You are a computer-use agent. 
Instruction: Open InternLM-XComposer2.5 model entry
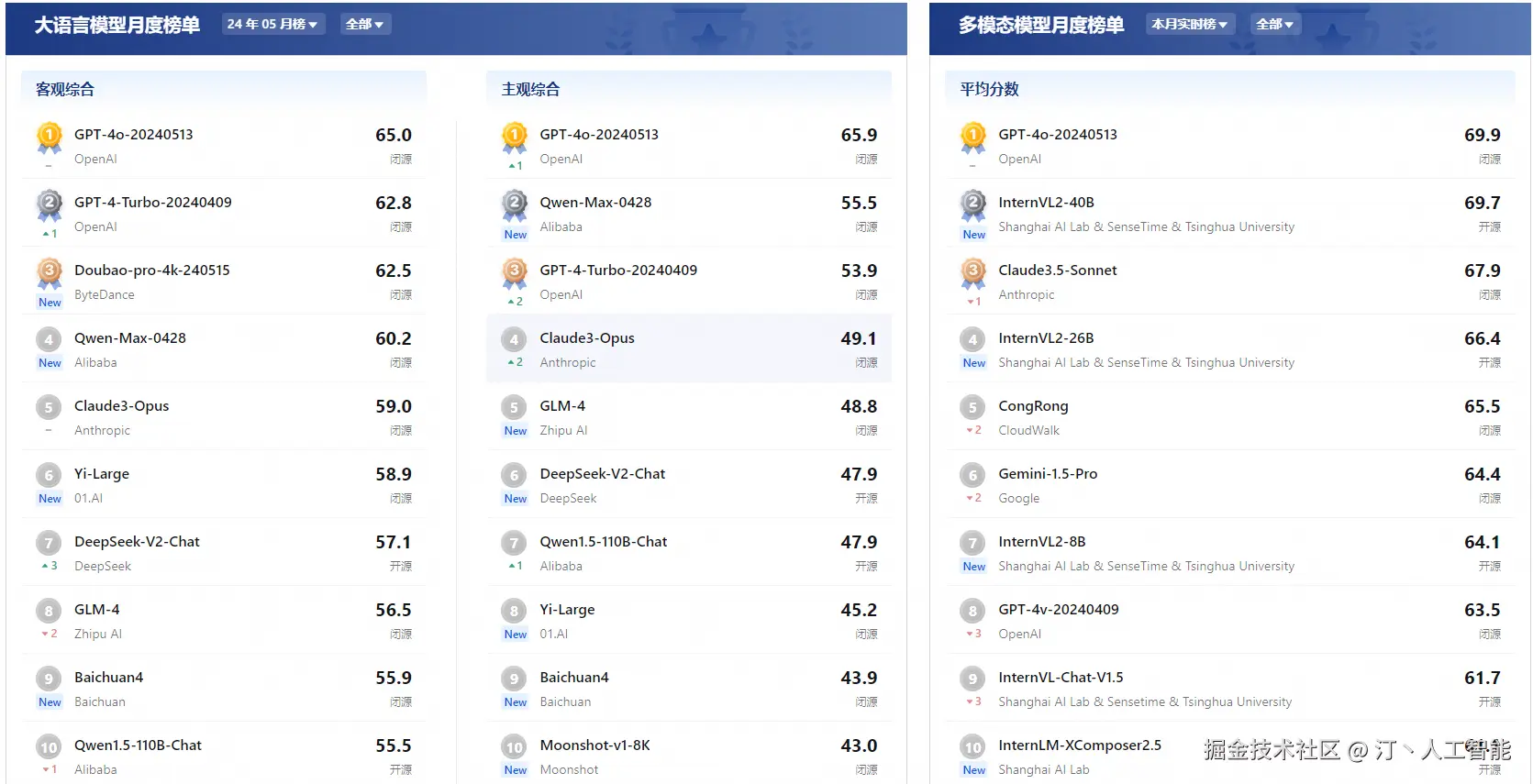pos(1080,745)
